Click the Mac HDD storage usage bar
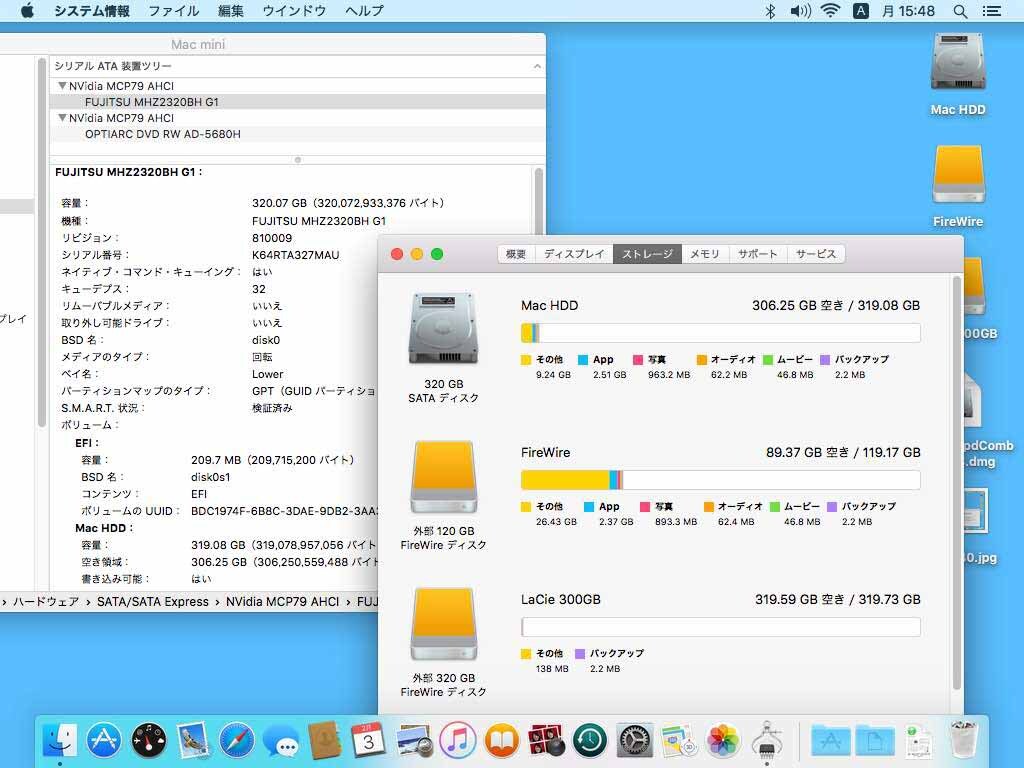 coord(720,333)
